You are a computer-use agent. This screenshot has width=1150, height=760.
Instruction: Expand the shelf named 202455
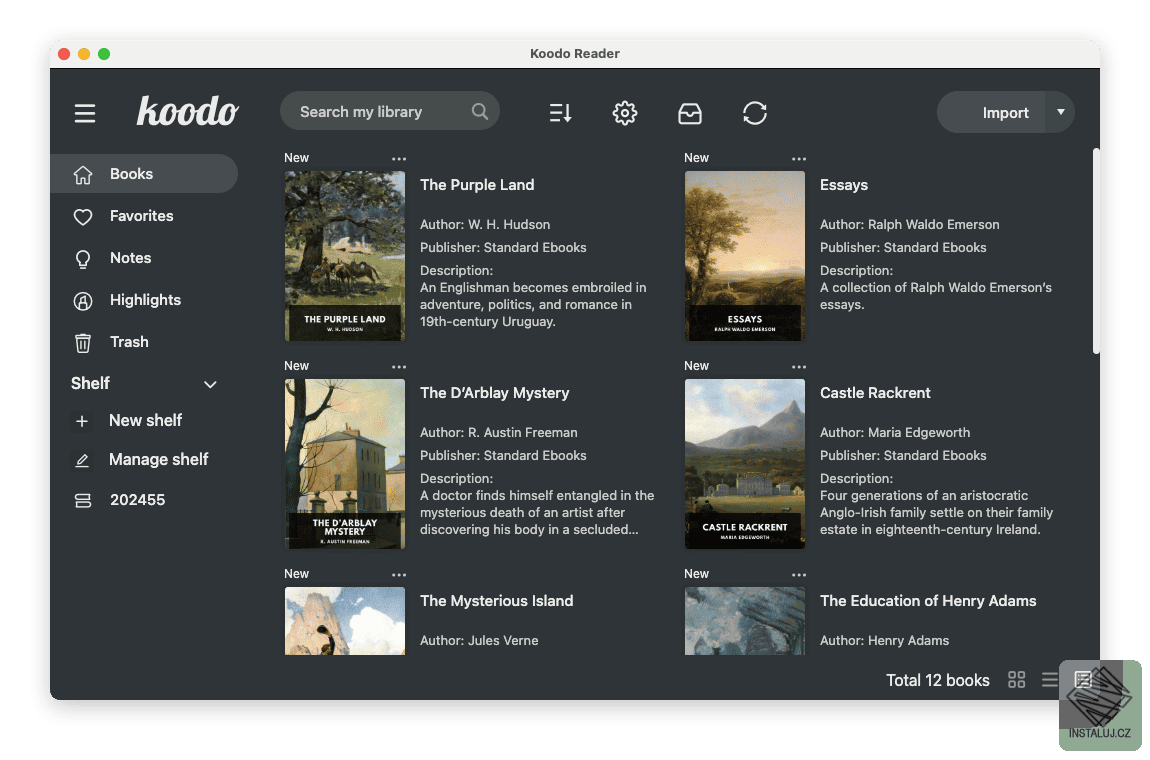click(134, 499)
